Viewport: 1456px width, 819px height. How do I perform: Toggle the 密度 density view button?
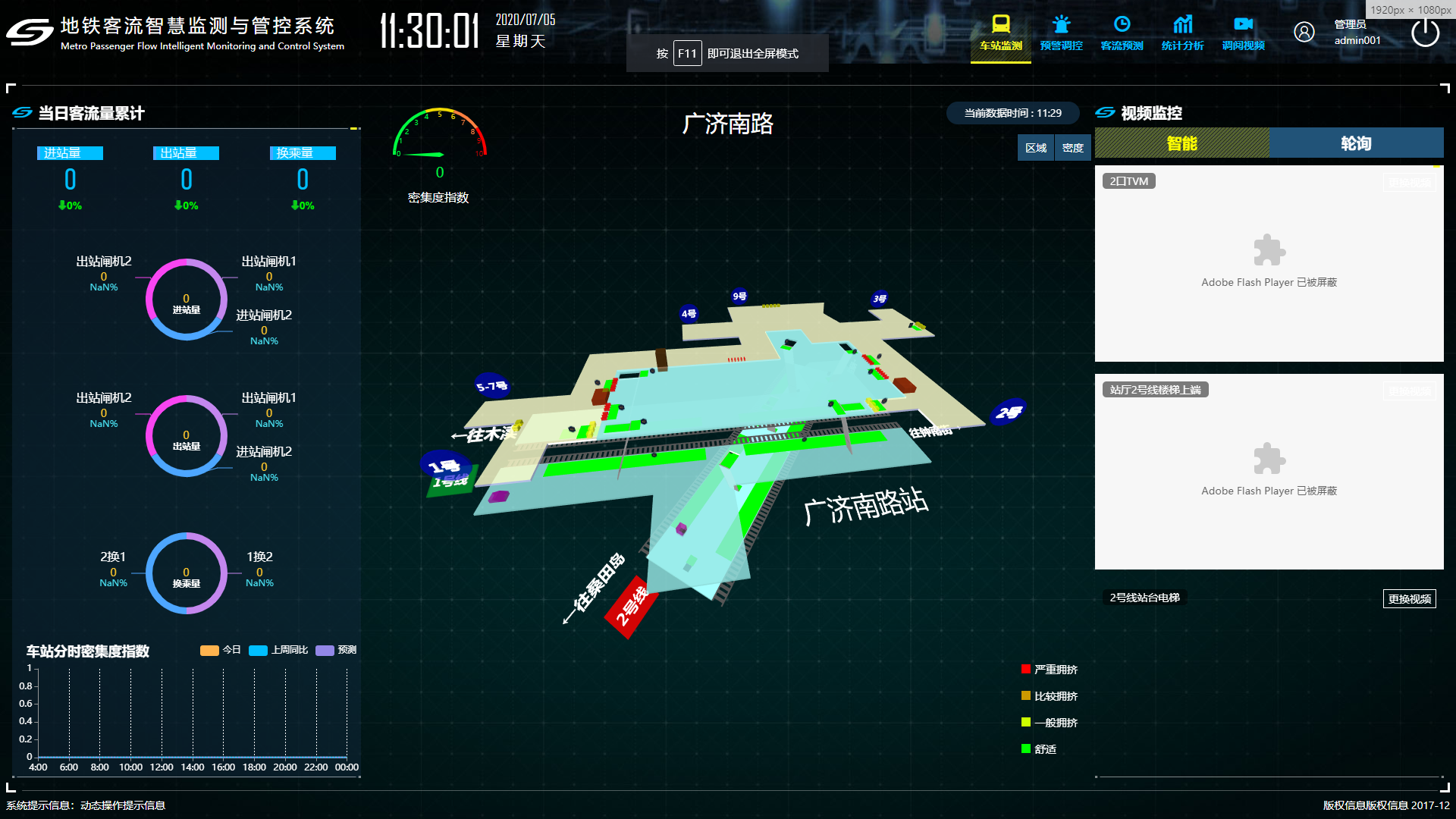pyautogui.click(x=1072, y=148)
